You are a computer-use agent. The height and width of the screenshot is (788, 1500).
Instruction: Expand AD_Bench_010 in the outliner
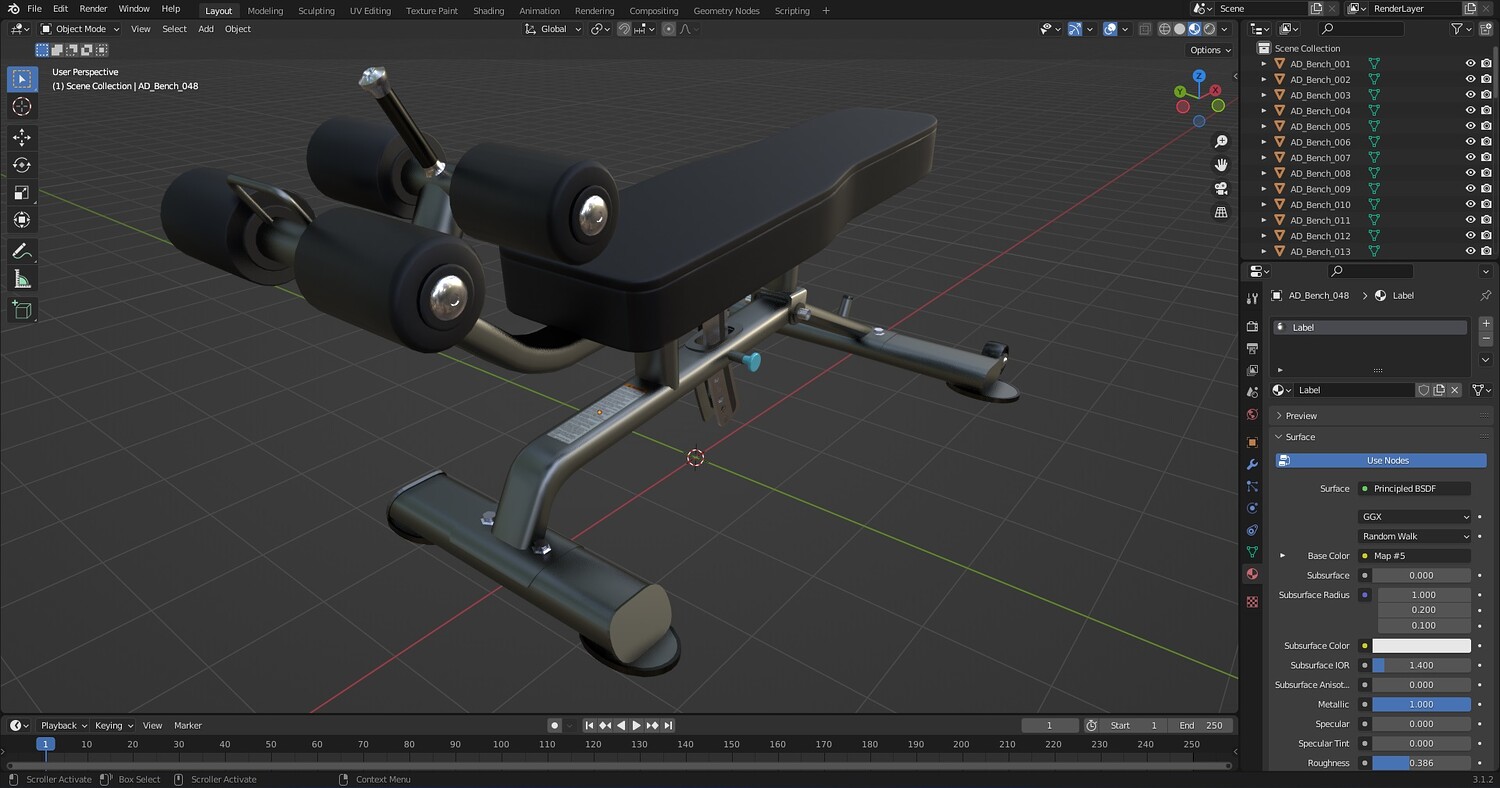tap(1264, 205)
